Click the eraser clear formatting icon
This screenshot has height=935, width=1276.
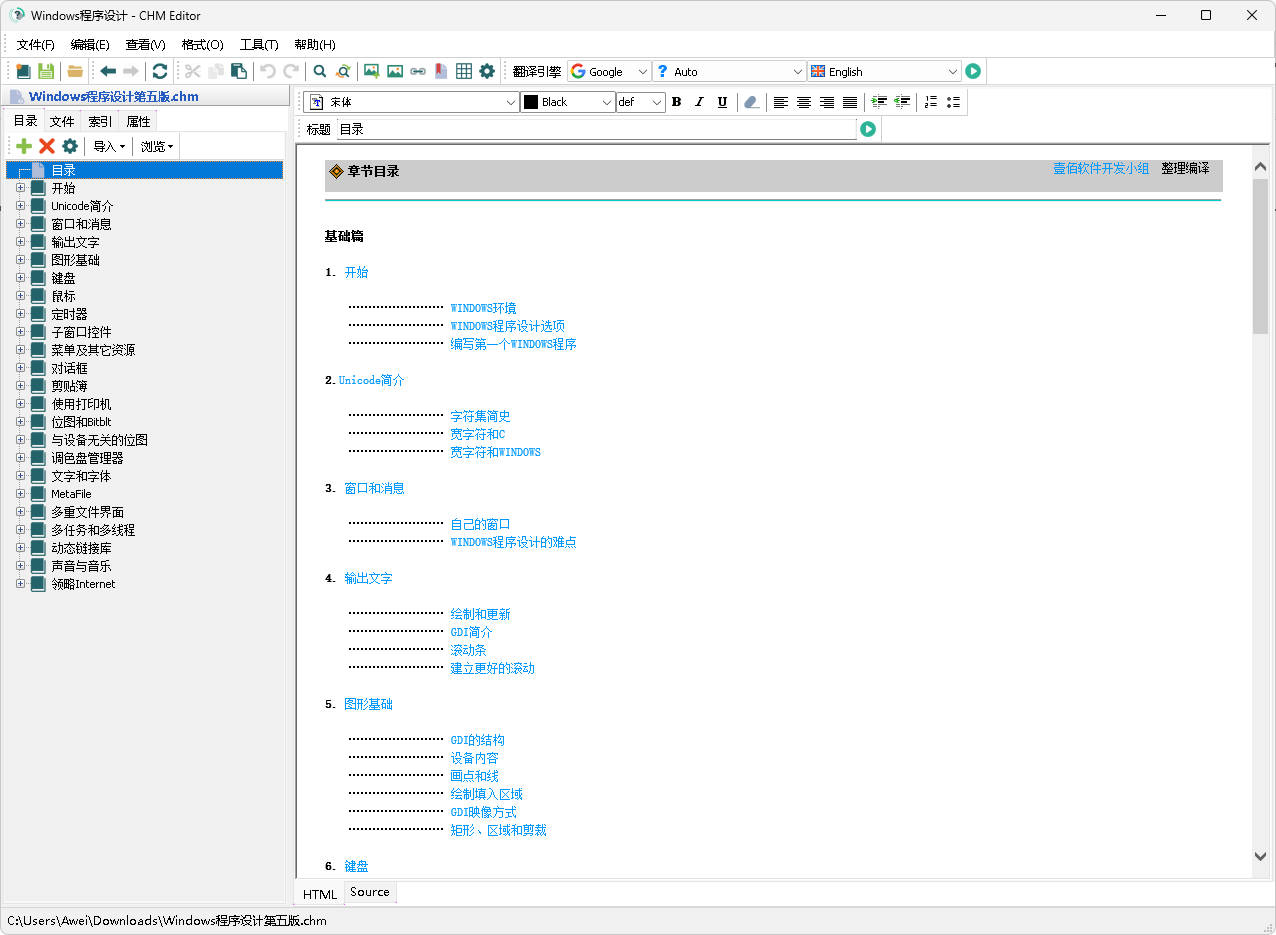pyautogui.click(x=751, y=102)
